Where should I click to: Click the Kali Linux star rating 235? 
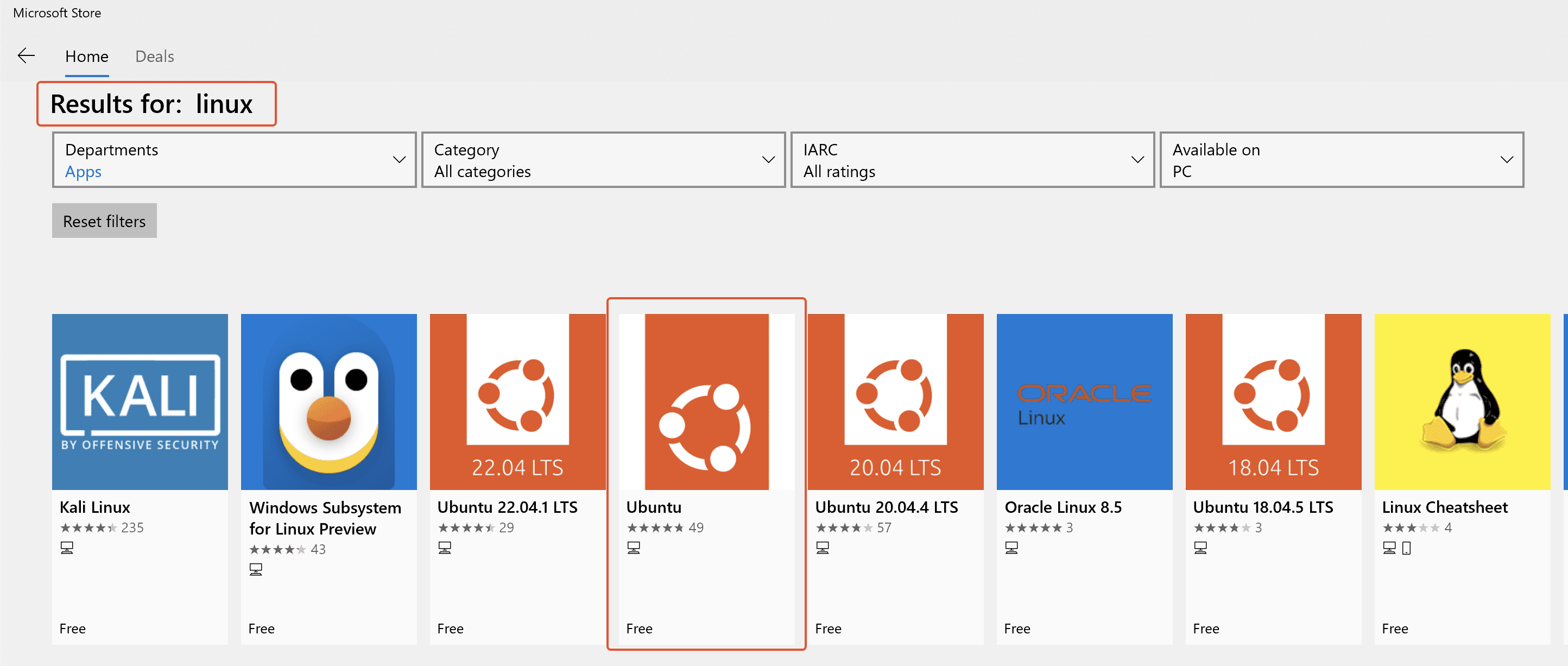click(x=102, y=528)
